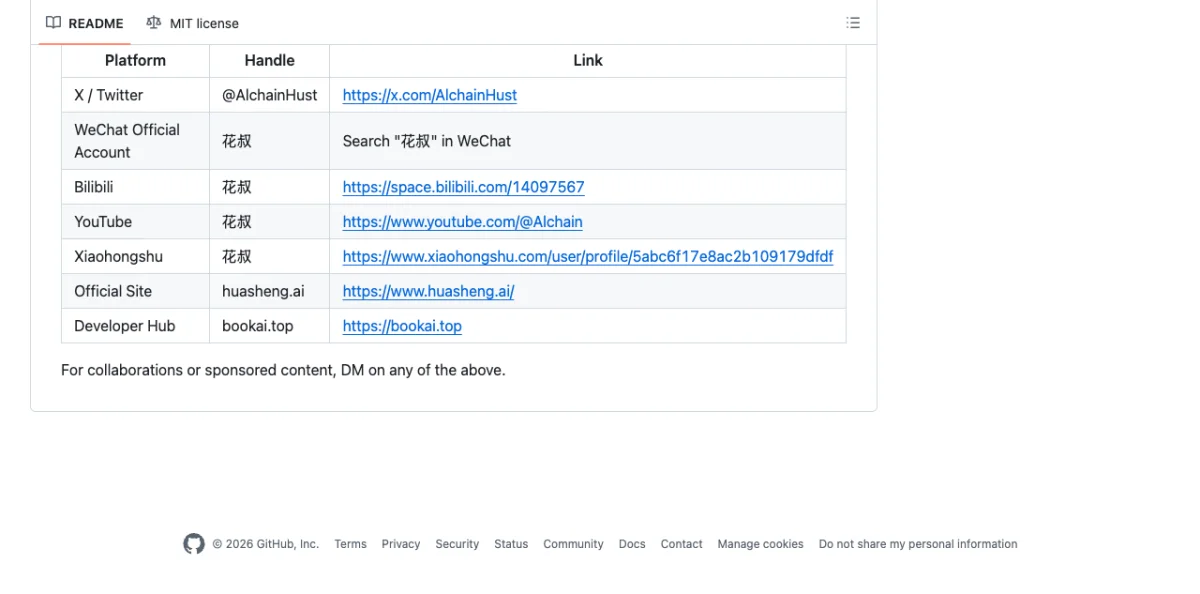Click the © 2026 GitHub, Inc. text

coord(265,544)
